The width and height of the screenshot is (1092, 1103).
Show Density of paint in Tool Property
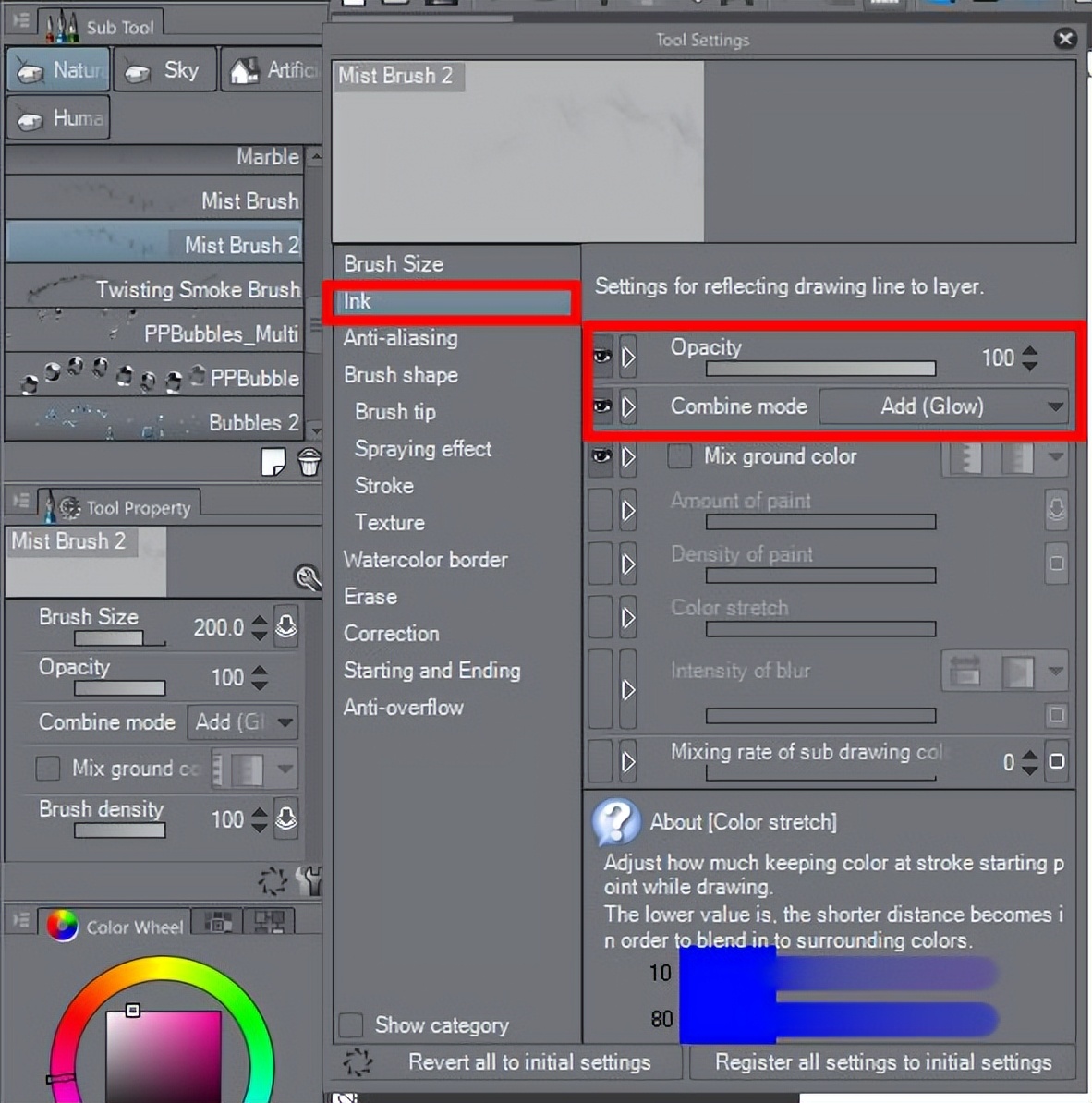pyautogui.click(x=601, y=563)
